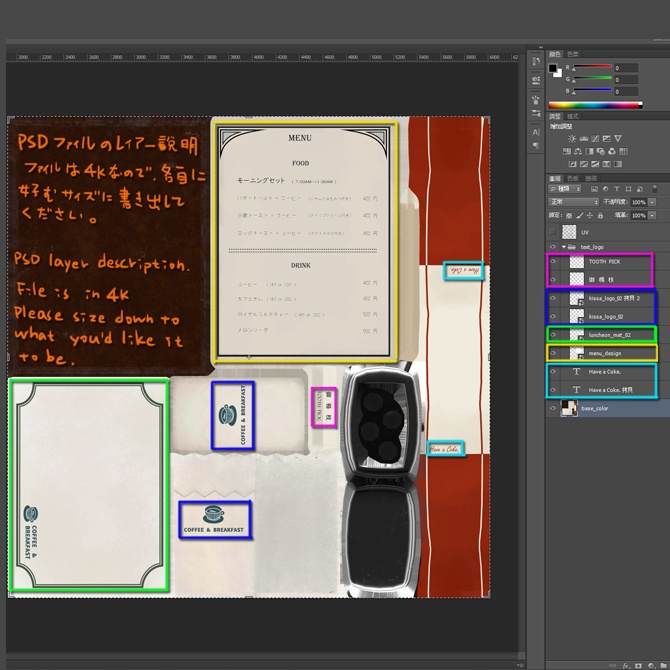Open the layer blend mode dropdown
The height and width of the screenshot is (670, 670).
(572, 201)
